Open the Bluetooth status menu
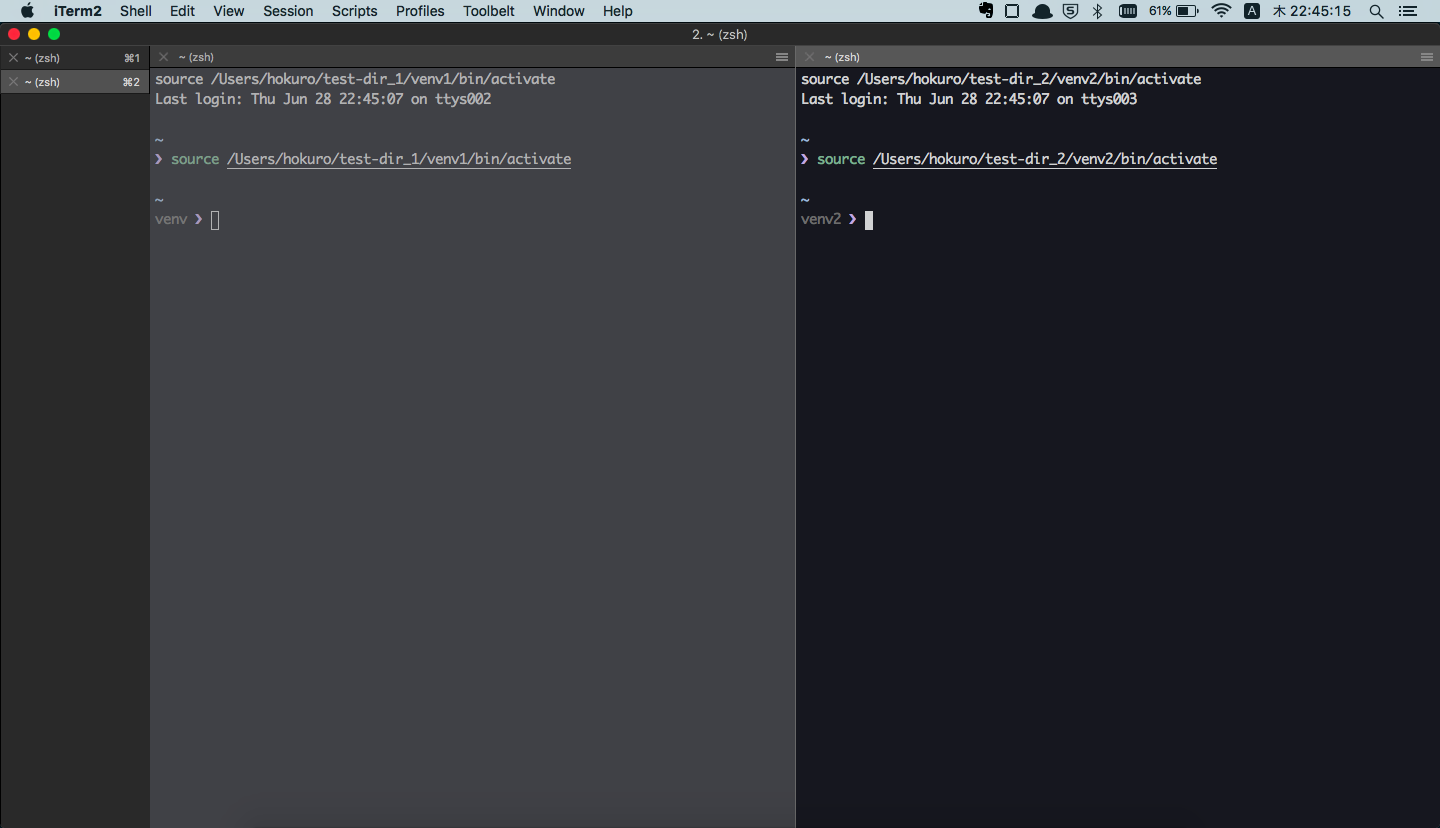Screen dimensions: 1440x828 pyautogui.click(x=1097, y=11)
